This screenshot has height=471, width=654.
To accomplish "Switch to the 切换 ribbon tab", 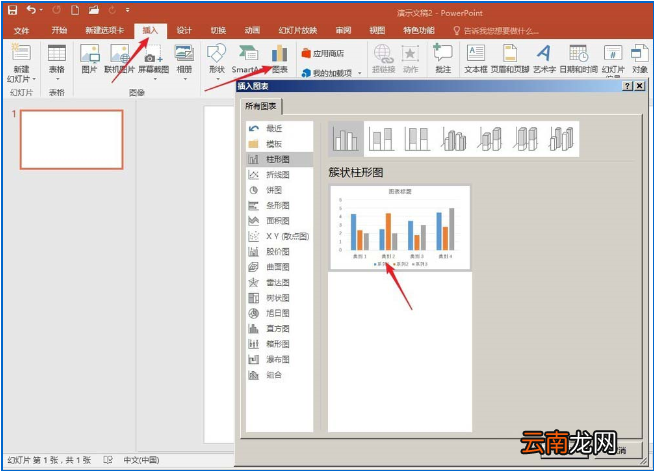I will pos(218,30).
